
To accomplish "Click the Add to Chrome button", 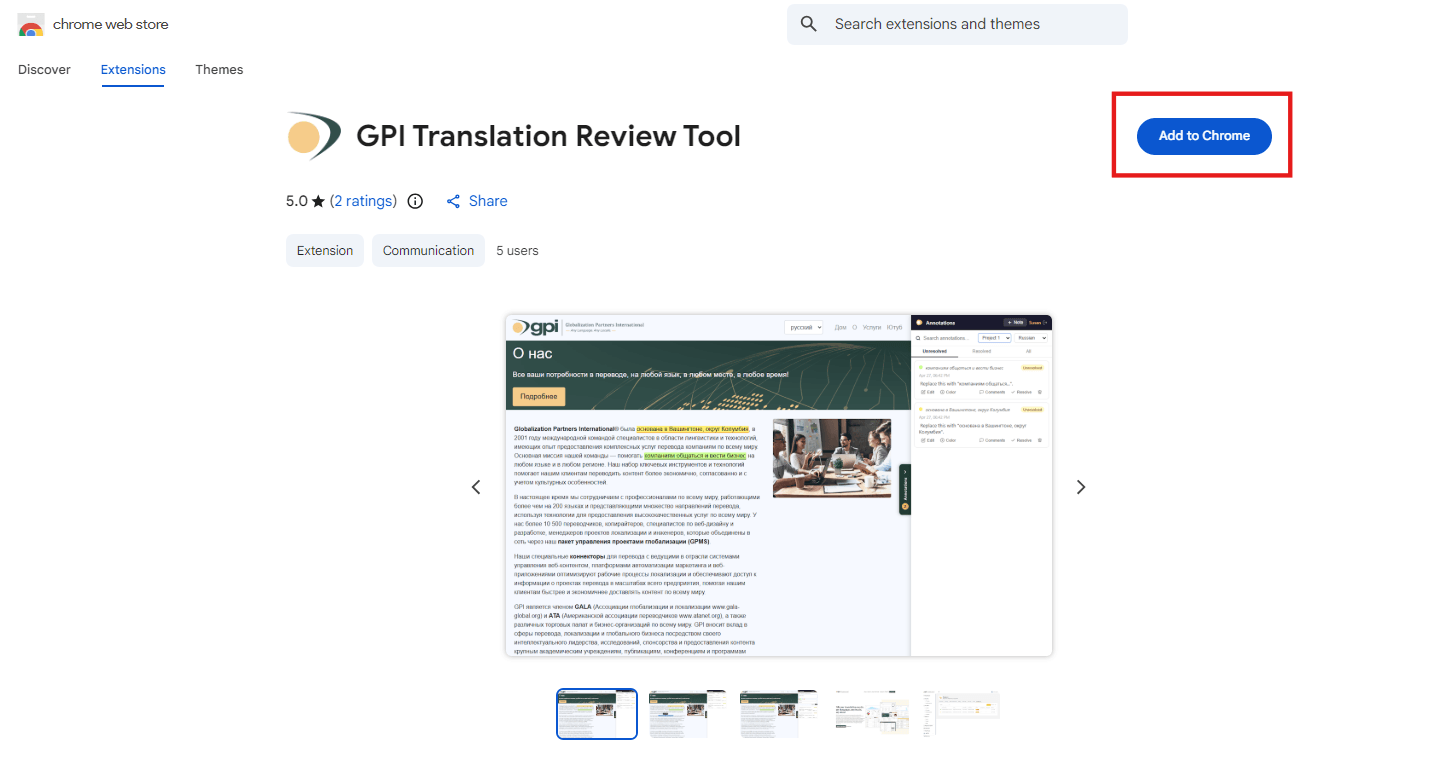I will click(1204, 136).
